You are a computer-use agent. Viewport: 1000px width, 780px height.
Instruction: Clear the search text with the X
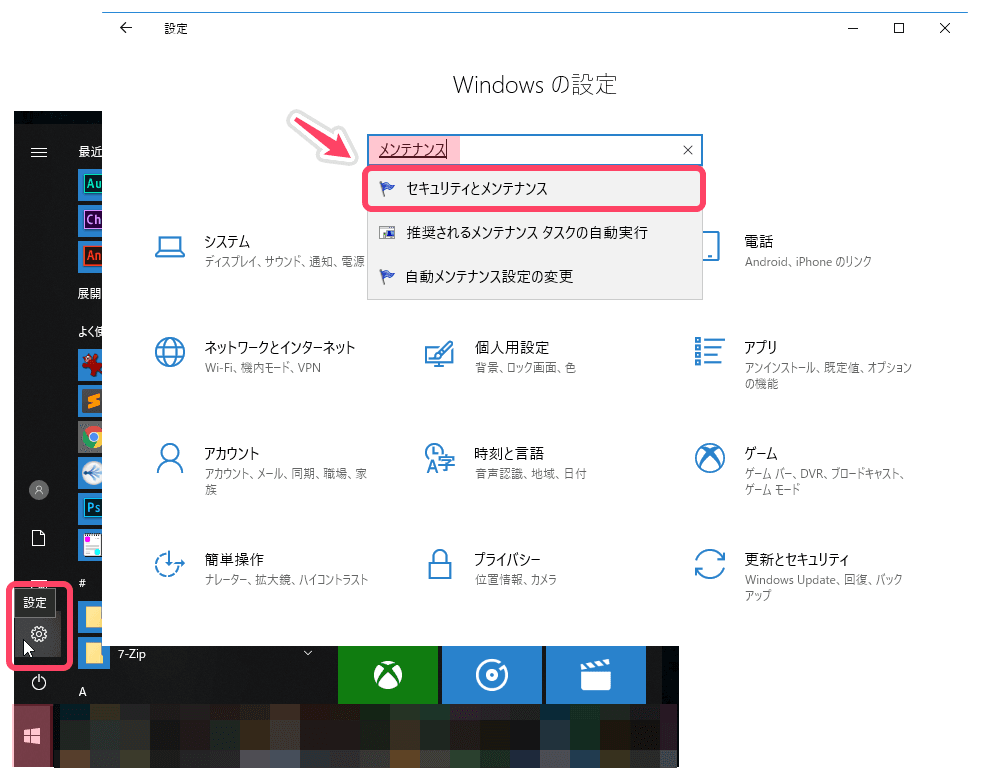688,150
